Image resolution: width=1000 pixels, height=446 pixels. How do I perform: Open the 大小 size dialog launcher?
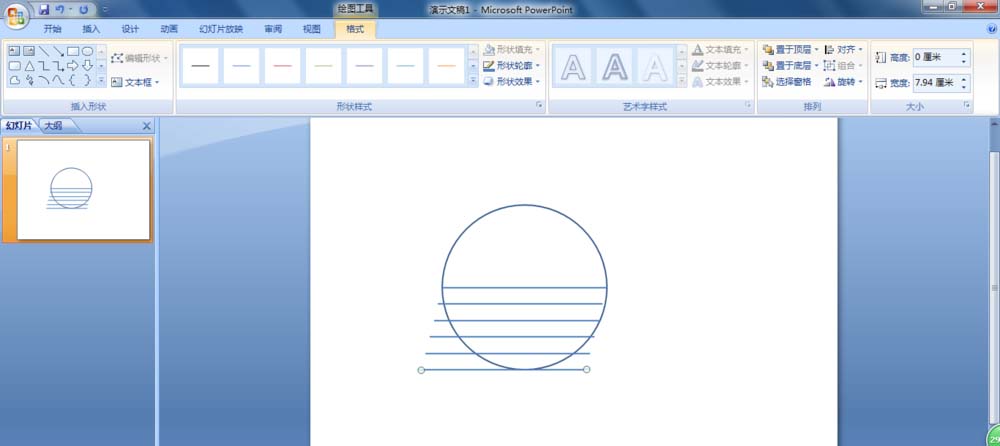[x=967, y=105]
